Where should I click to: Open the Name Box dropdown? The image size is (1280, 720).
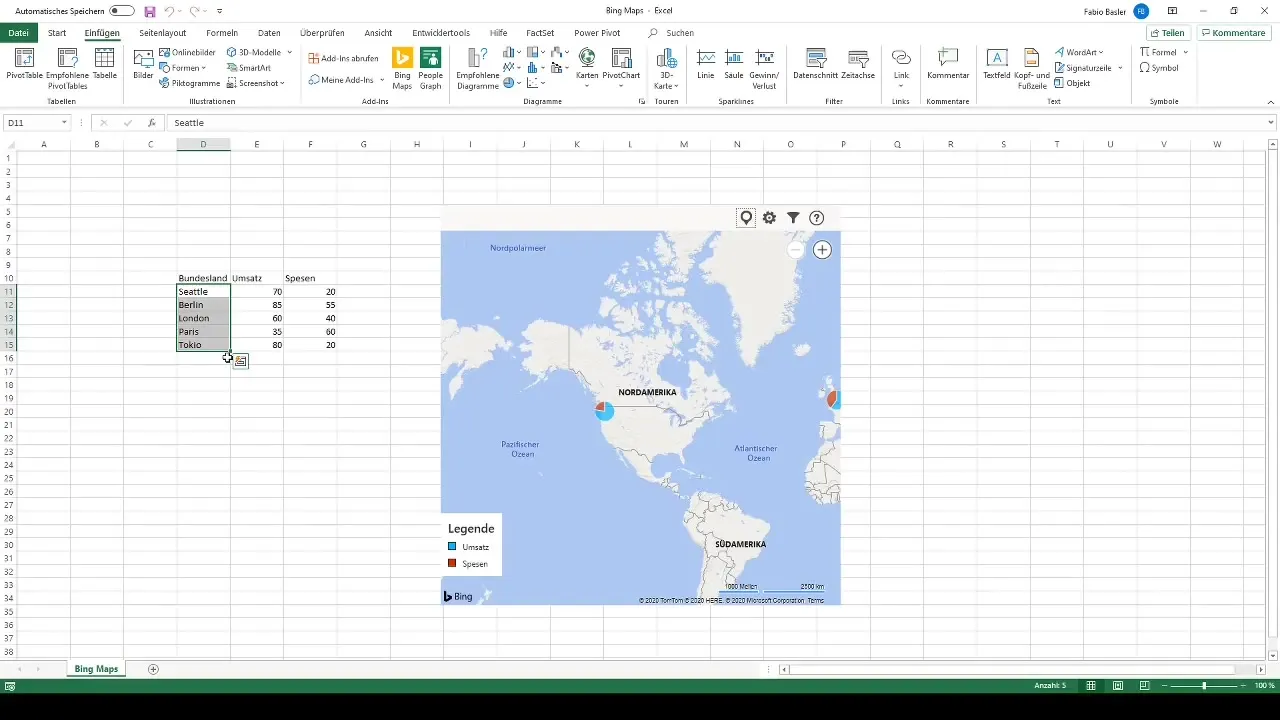coord(64,123)
